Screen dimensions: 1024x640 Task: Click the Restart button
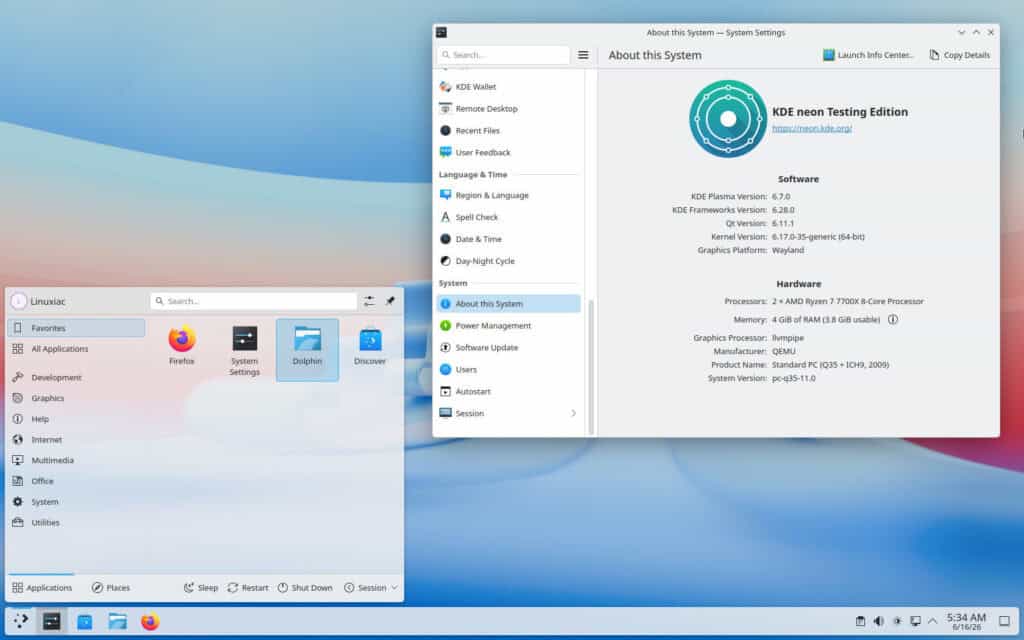point(248,588)
